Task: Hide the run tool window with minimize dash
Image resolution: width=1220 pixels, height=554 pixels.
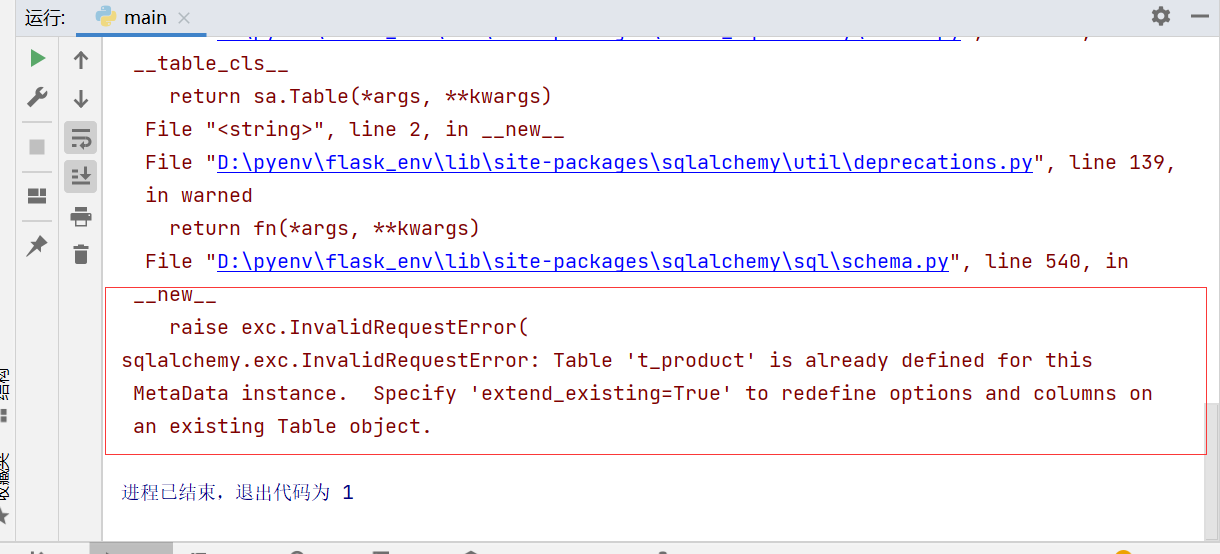Action: click(x=1197, y=16)
